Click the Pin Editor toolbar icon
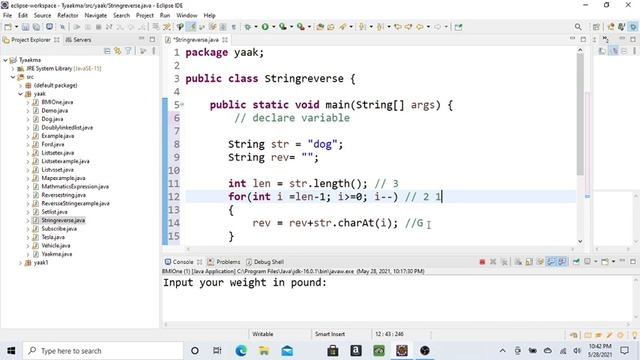The width and height of the screenshot is (640, 360). (x=458, y=27)
